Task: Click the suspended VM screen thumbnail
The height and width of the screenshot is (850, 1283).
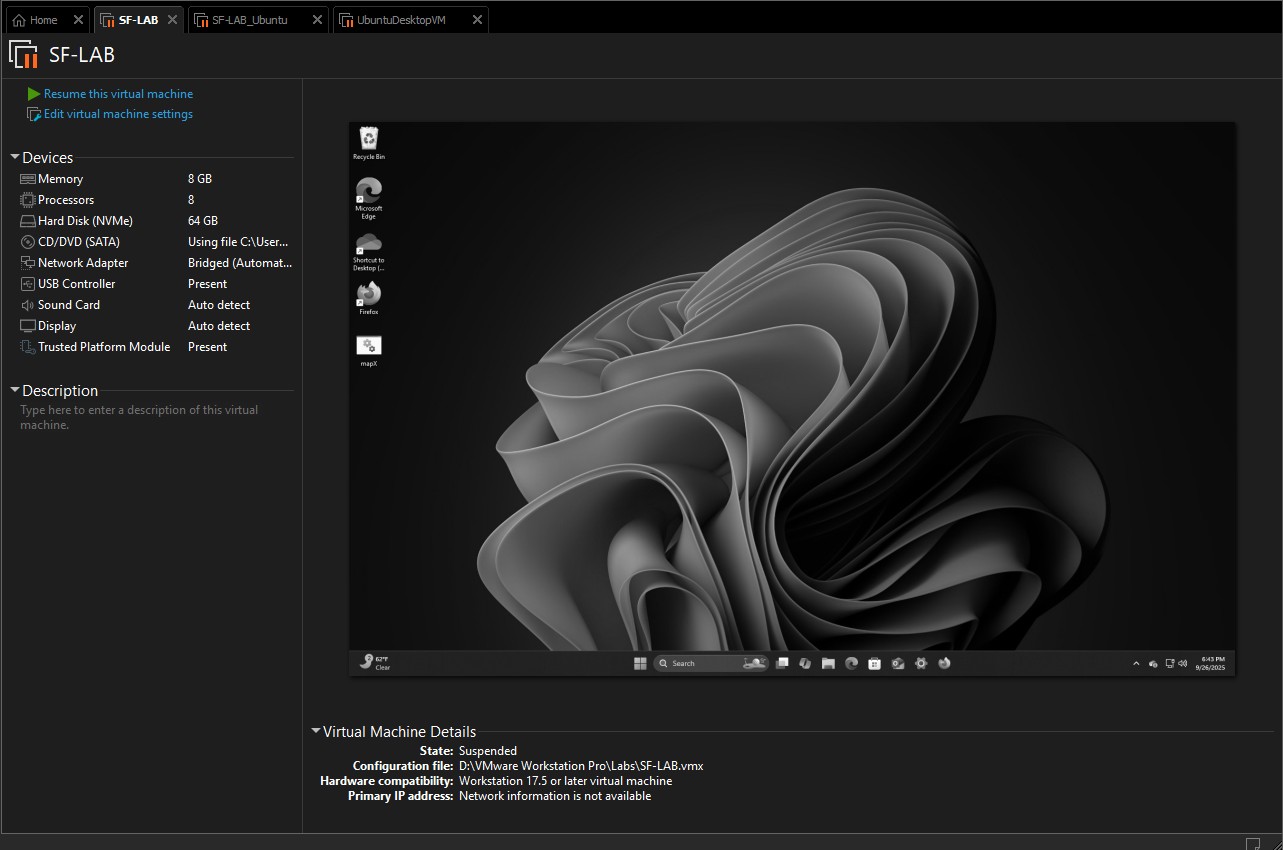Action: coord(791,398)
